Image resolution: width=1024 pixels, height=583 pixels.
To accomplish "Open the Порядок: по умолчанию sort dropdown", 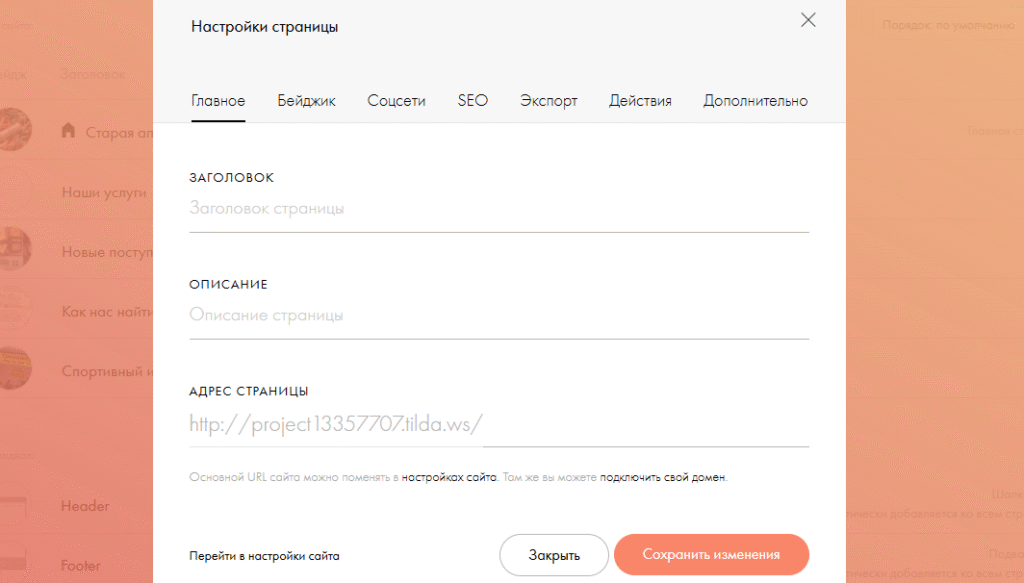I will click(x=947, y=24).
